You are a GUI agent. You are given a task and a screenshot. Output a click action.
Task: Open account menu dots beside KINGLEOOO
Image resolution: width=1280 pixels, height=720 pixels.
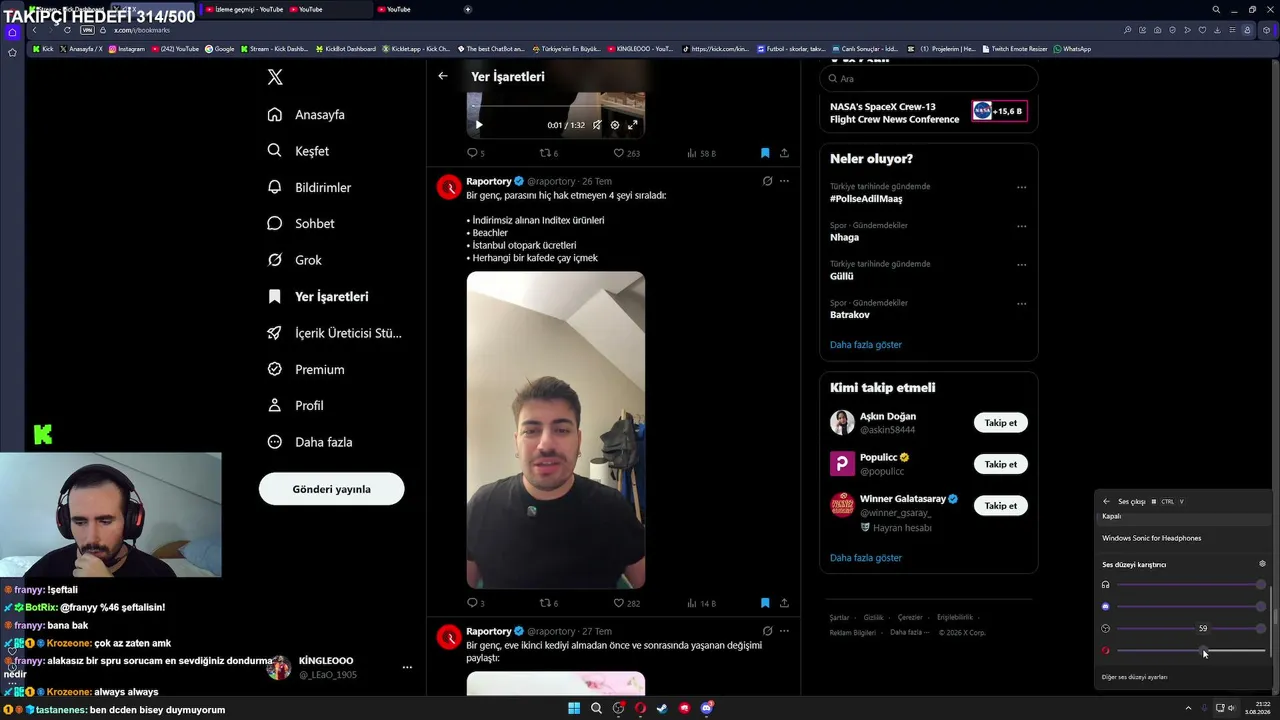click(407, 667)
